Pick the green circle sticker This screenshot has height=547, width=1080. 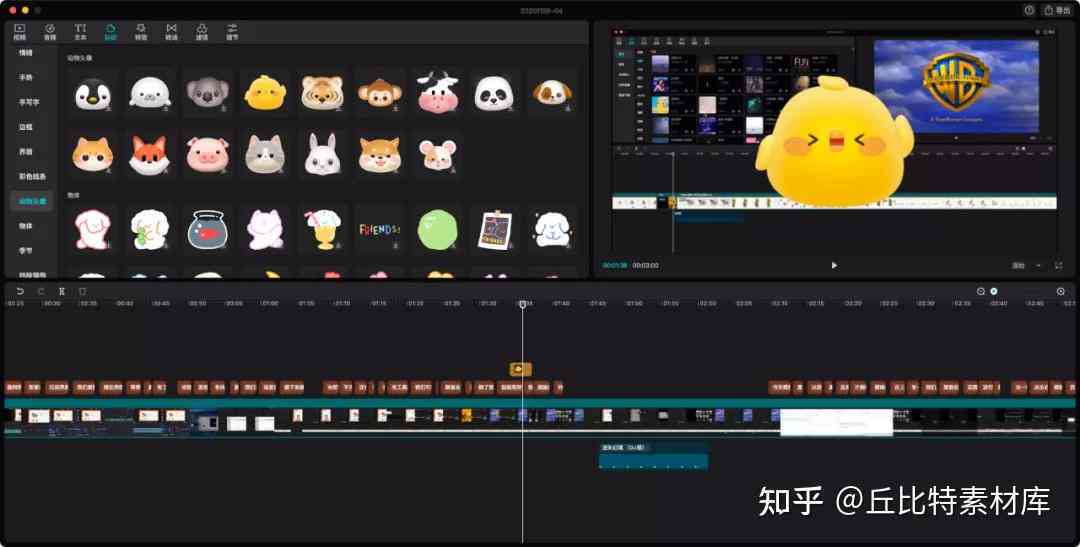pos(437,229)
